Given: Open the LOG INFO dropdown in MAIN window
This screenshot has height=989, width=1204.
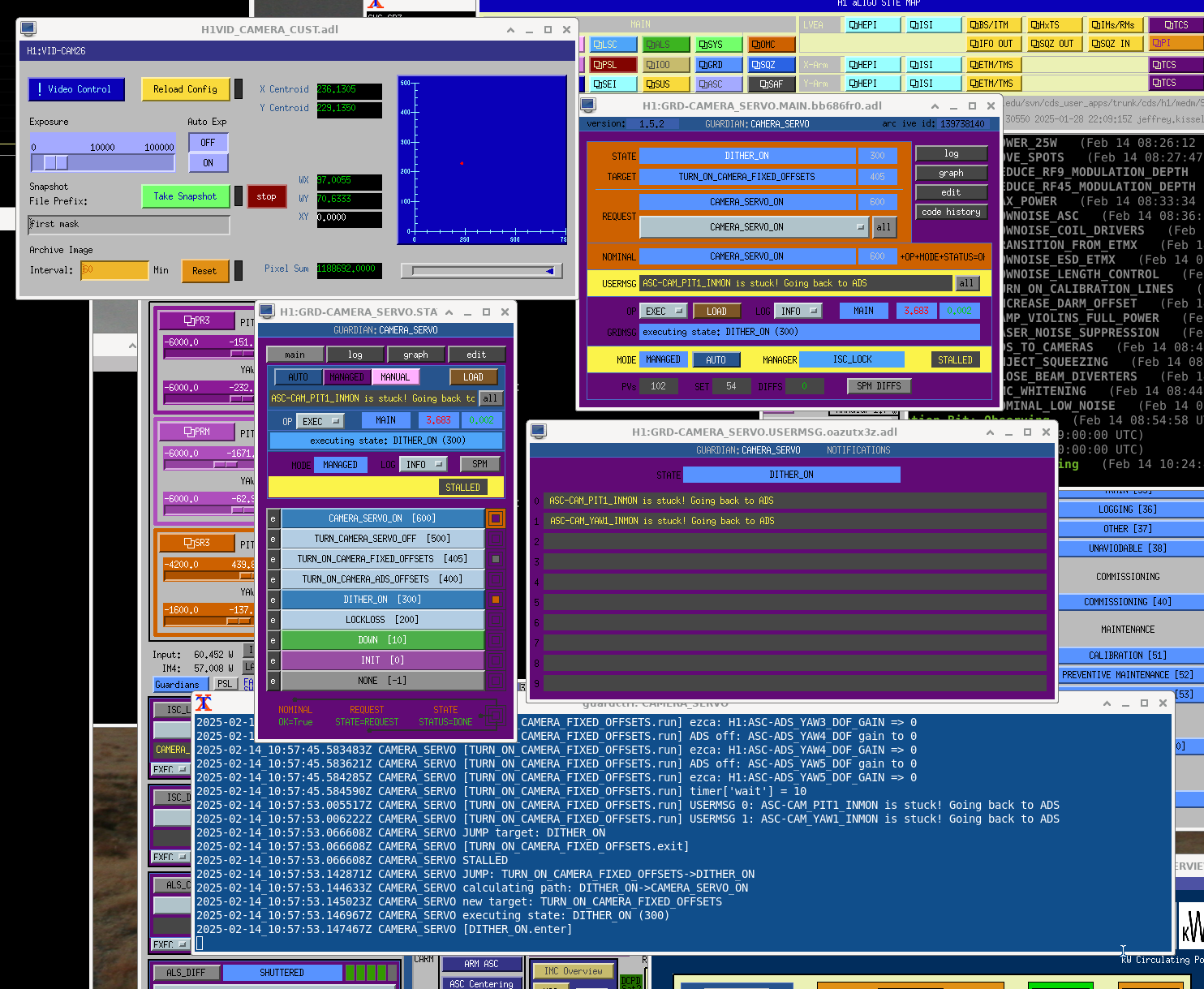Looking at the screenshot, I should (798, 311).
